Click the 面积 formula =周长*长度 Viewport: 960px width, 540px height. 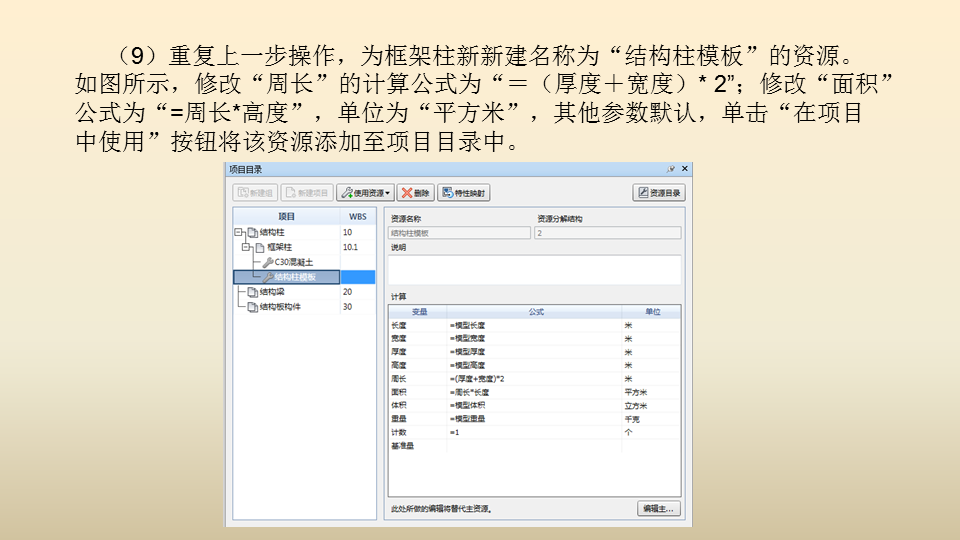(534, 392)
